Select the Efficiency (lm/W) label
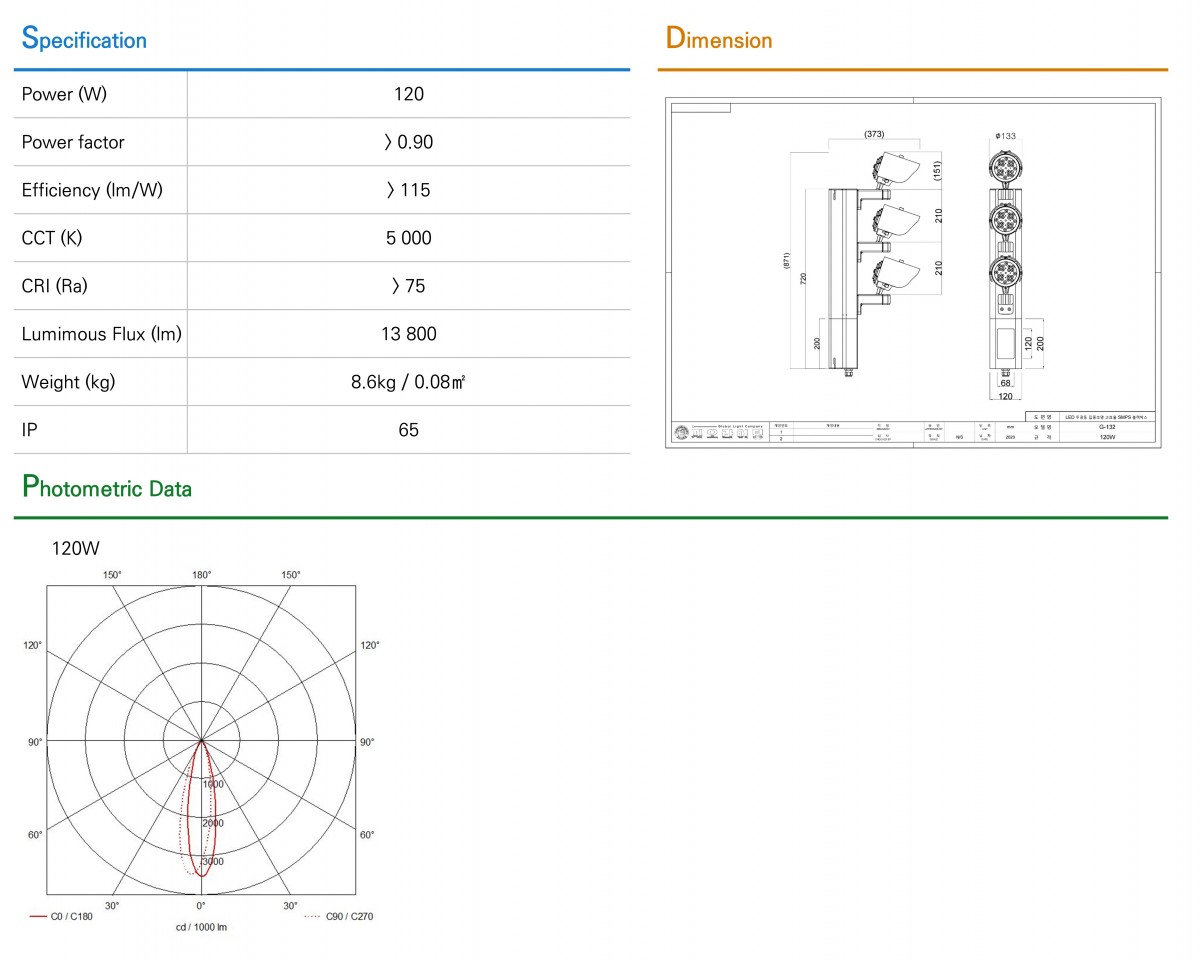 (x=92, y=190)
